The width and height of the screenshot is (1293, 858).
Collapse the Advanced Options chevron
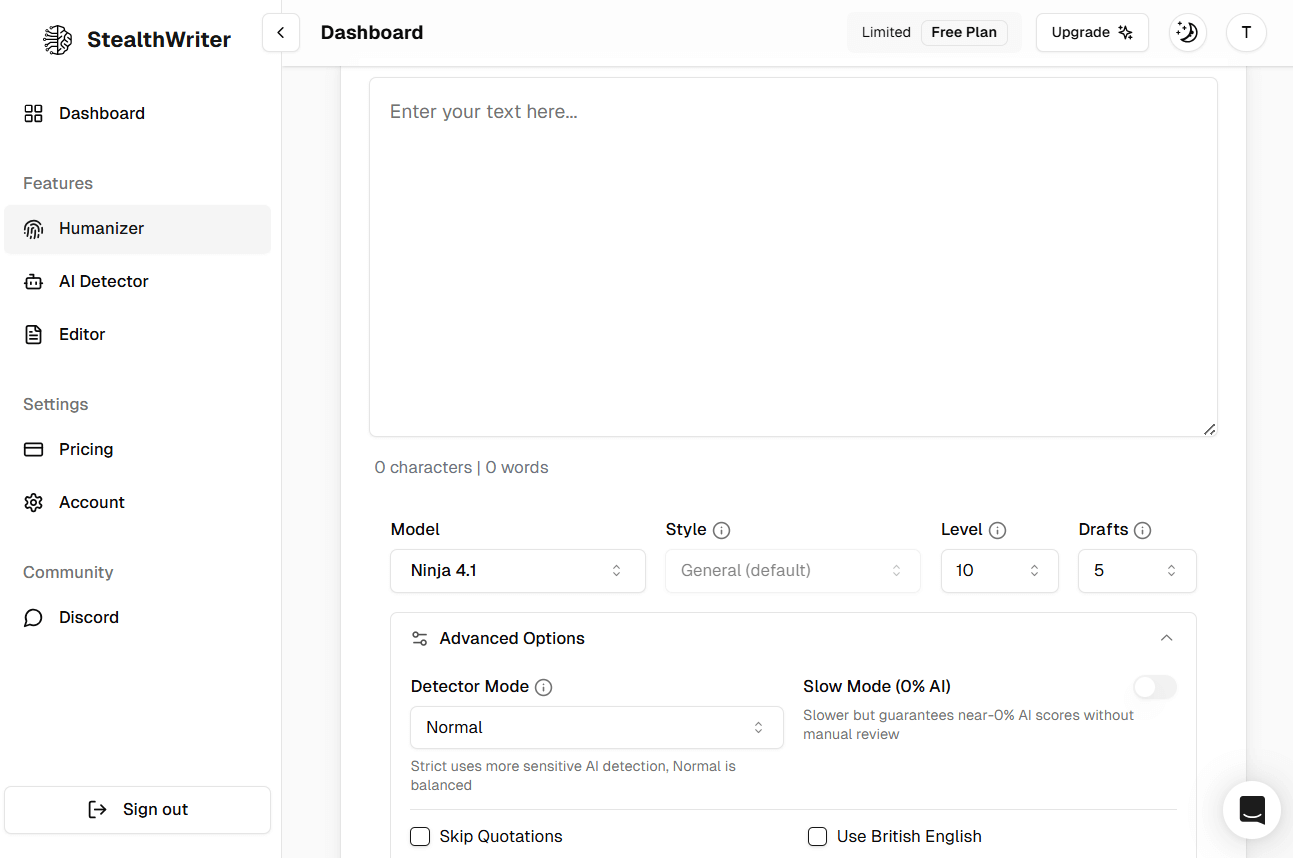1166,638
